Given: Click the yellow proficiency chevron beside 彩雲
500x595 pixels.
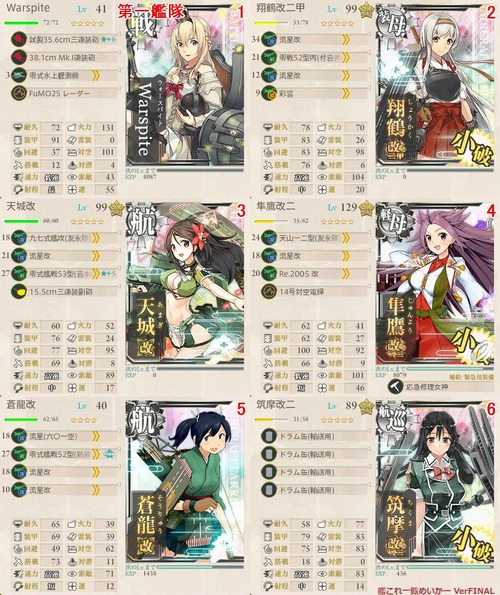Looking at the screenshot, I should pyautogui.click(x=346, y=93).
